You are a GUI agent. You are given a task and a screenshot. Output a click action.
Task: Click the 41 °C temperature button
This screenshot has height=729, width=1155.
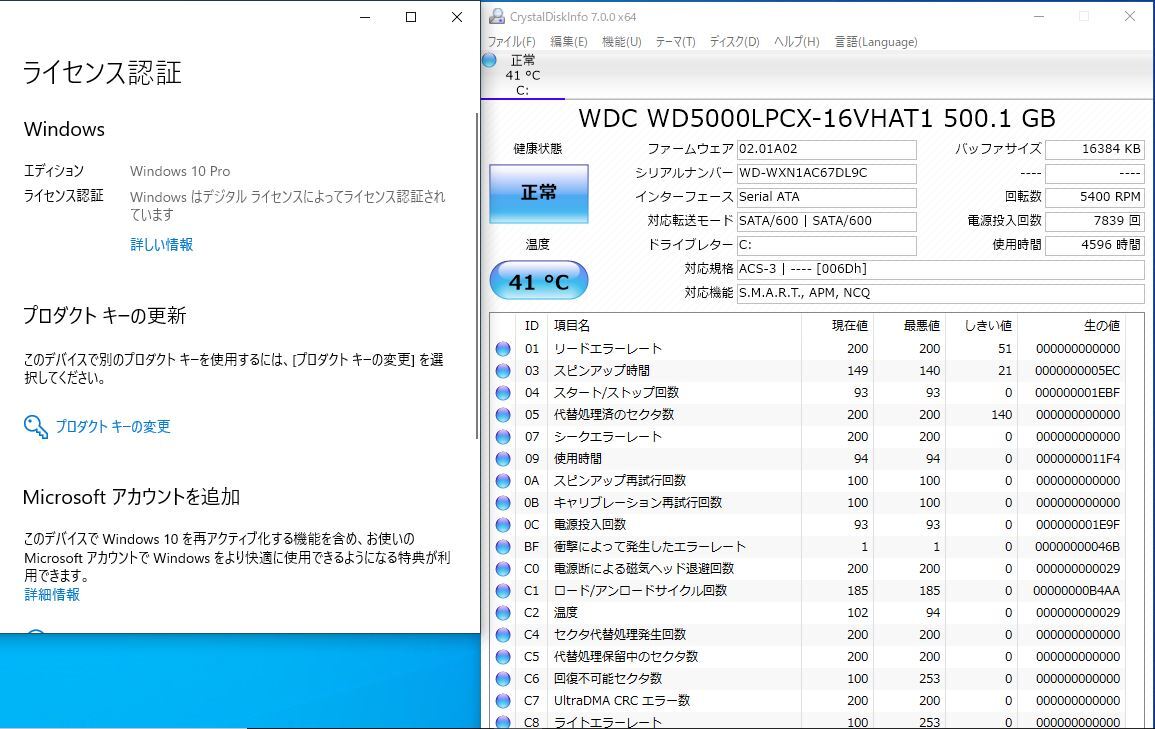539,282
